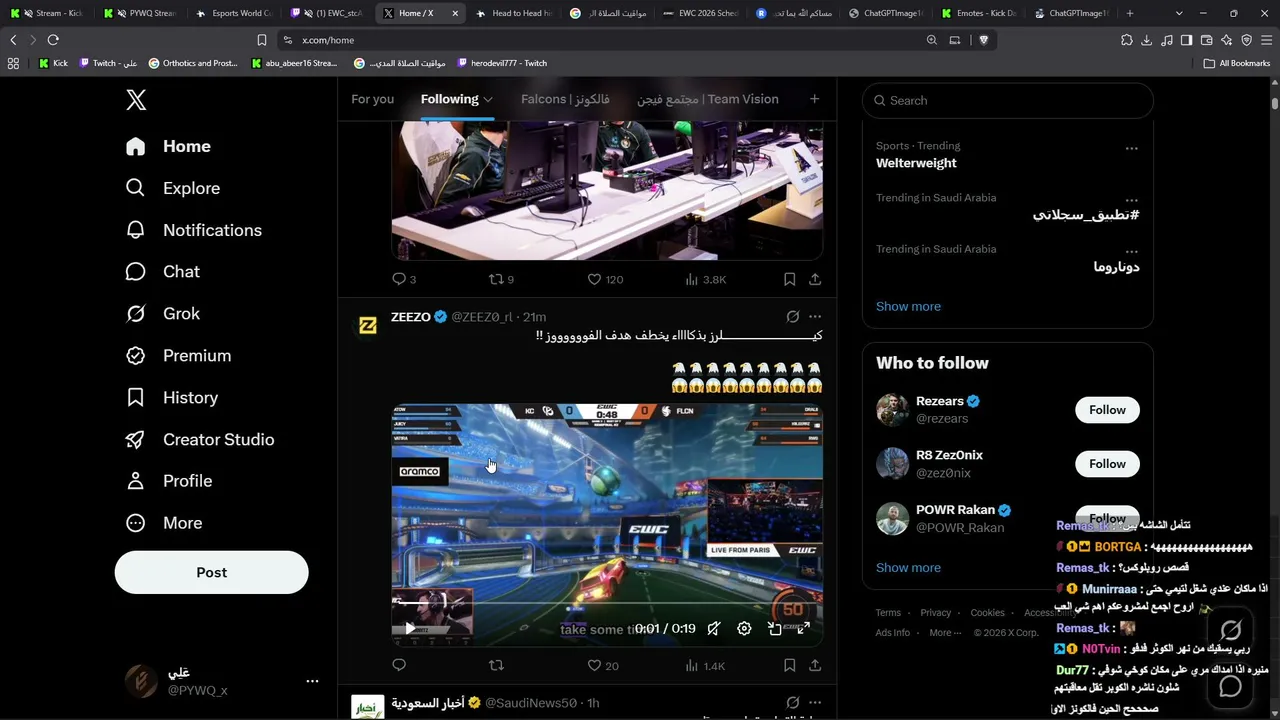Open Chat from the sidebar
Screen dimensions: 1280x720
163,272
